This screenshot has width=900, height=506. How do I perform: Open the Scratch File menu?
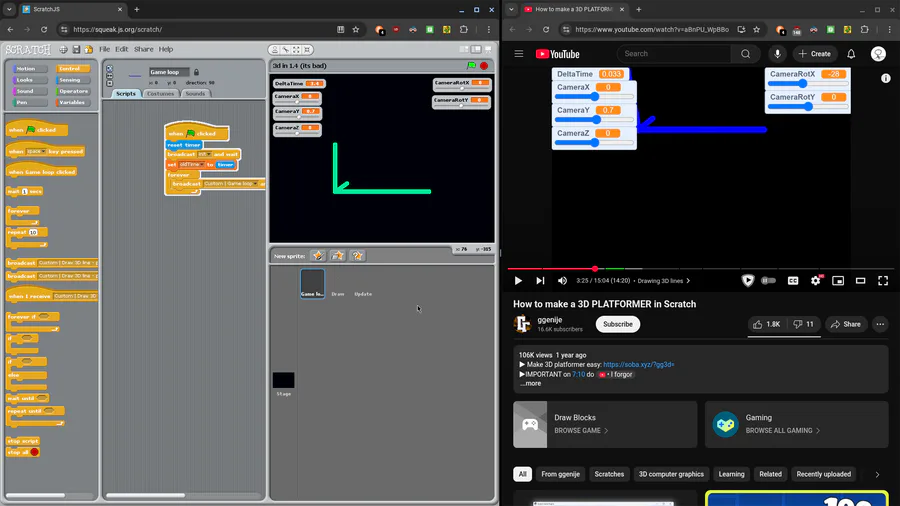(104, 49)
